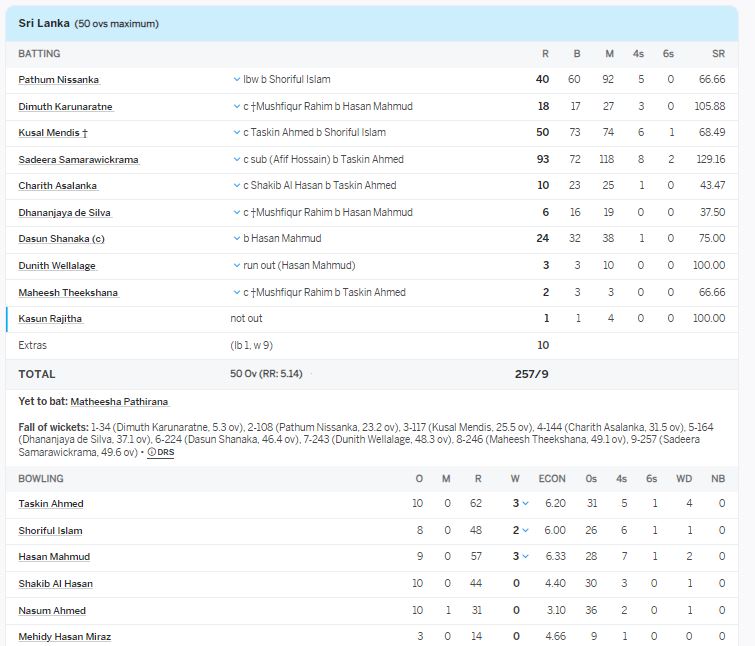The image size is (755, 646).
Task: Expand Hasan Mahmud's 3 wickets chevron
Action: pyautogui.click(x=525, y=557)
